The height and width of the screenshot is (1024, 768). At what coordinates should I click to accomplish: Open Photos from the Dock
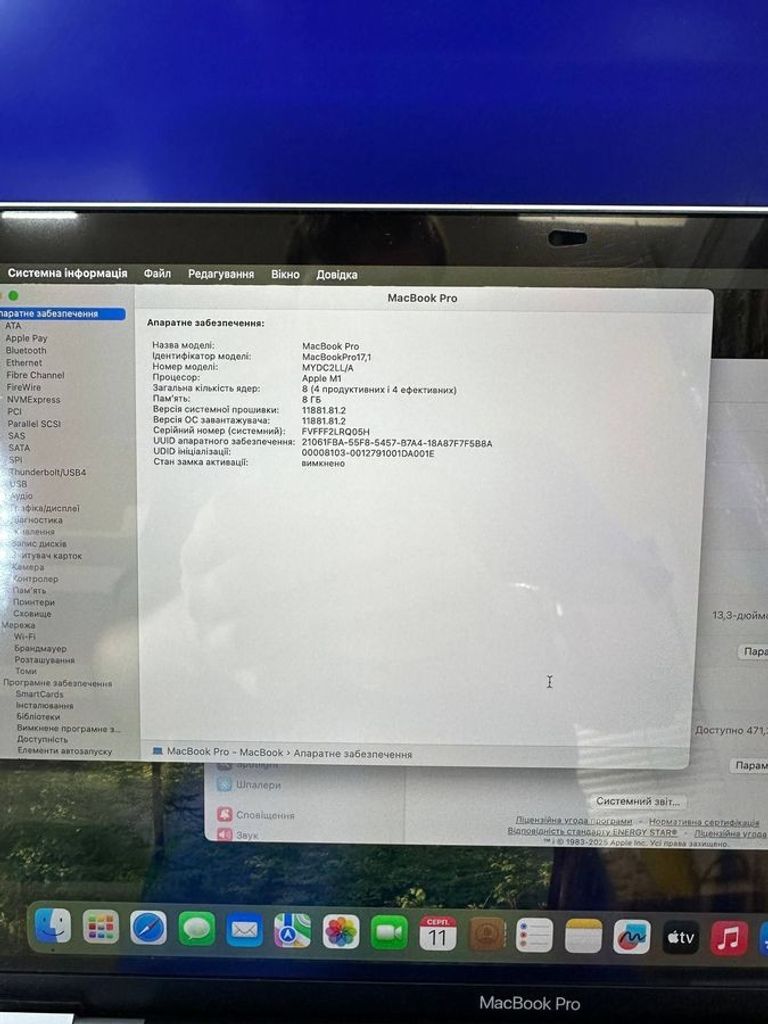341,931
